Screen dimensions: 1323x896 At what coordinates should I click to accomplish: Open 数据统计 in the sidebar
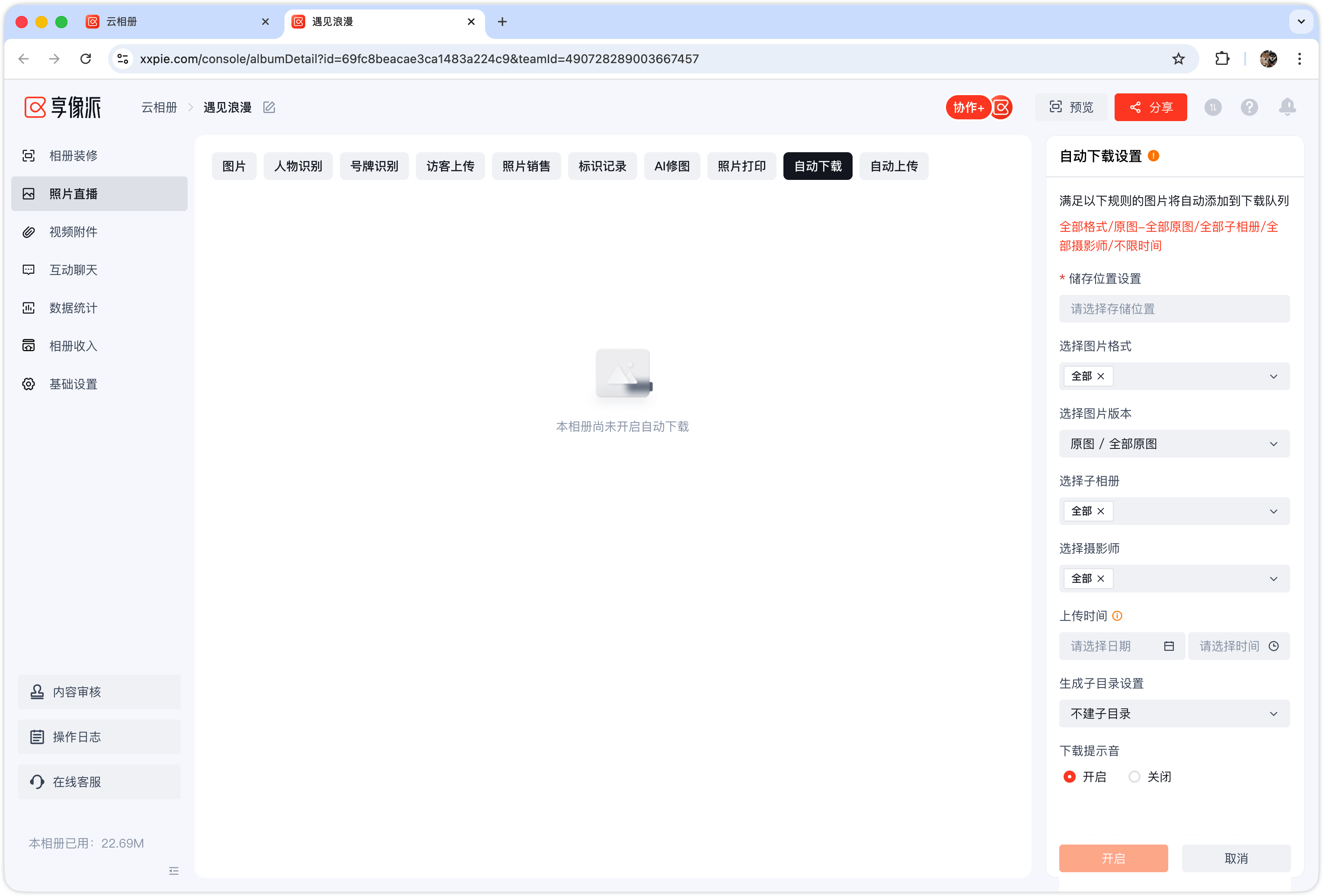click(x=99, y=308)
